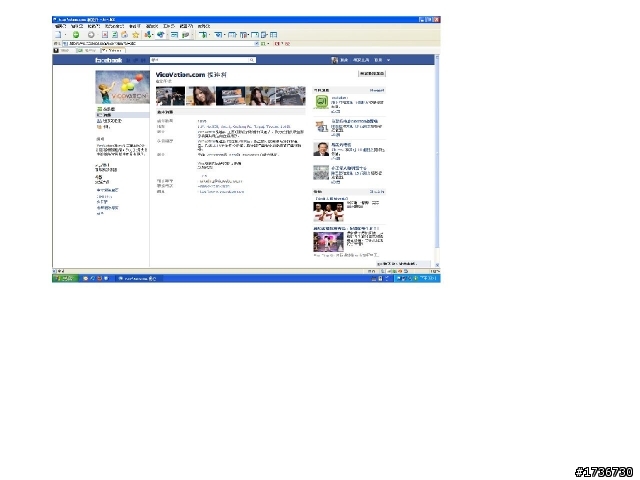Viewport: 640px width, 480px height.
Task: Open the address bar dropdown arrow
Action: (x=257, y=43)
